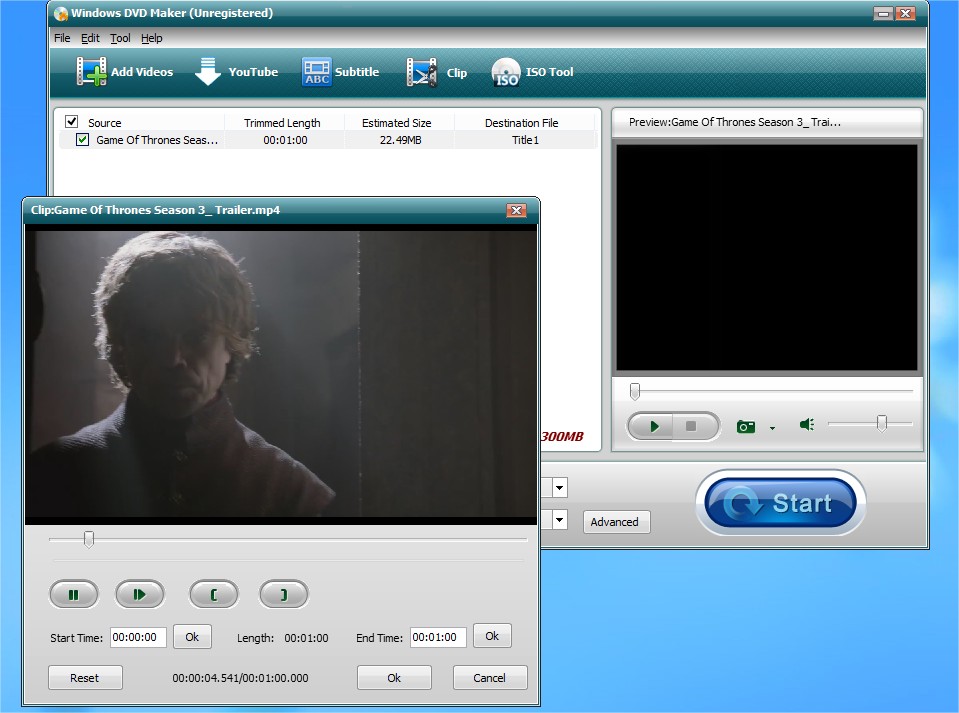Open the ISO Tool
Screen dimensions: 959x713
[x=532, y=72]
